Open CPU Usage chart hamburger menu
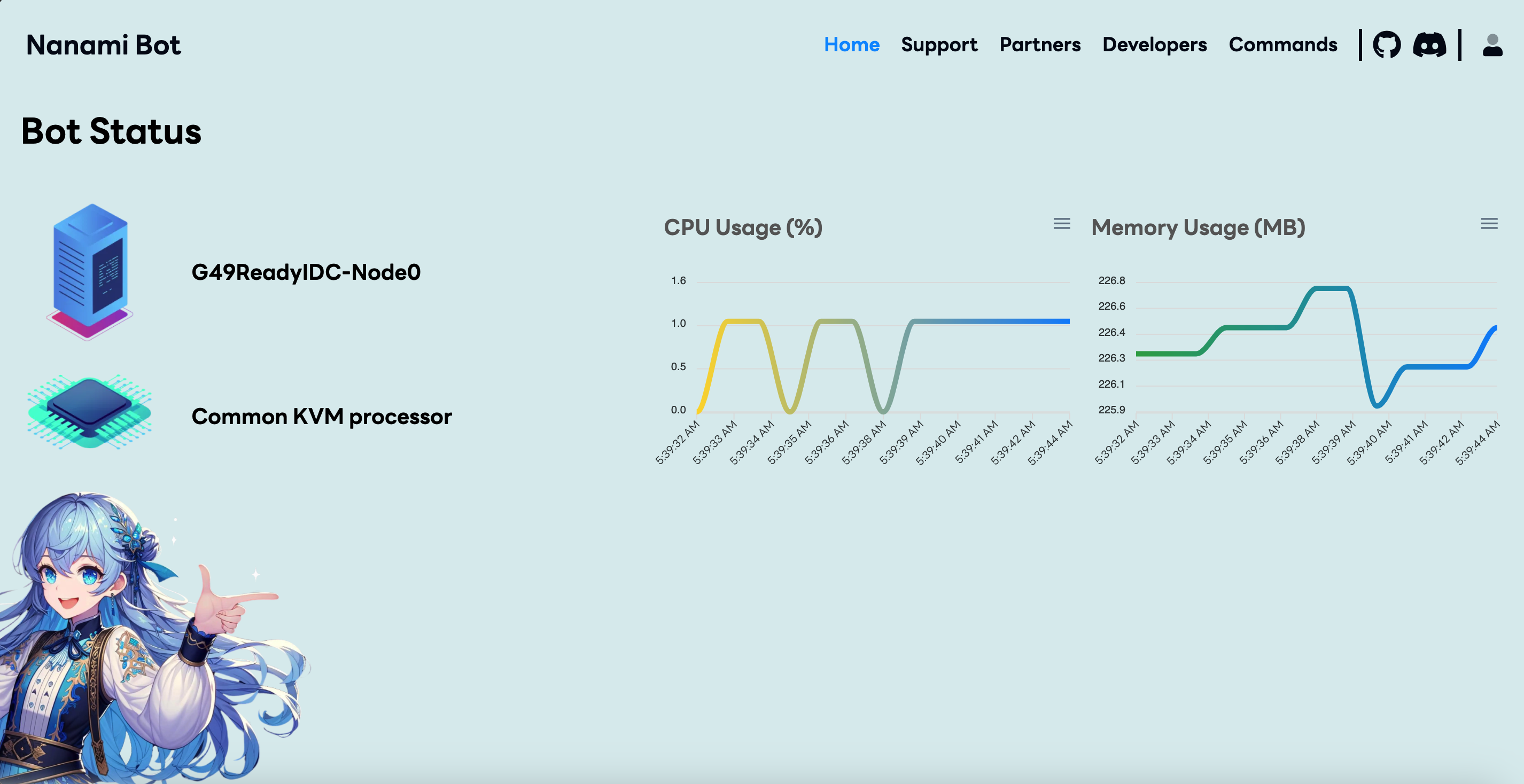Image resolution: width=1524 pixels, height=784 pixels. (1061, 223)
